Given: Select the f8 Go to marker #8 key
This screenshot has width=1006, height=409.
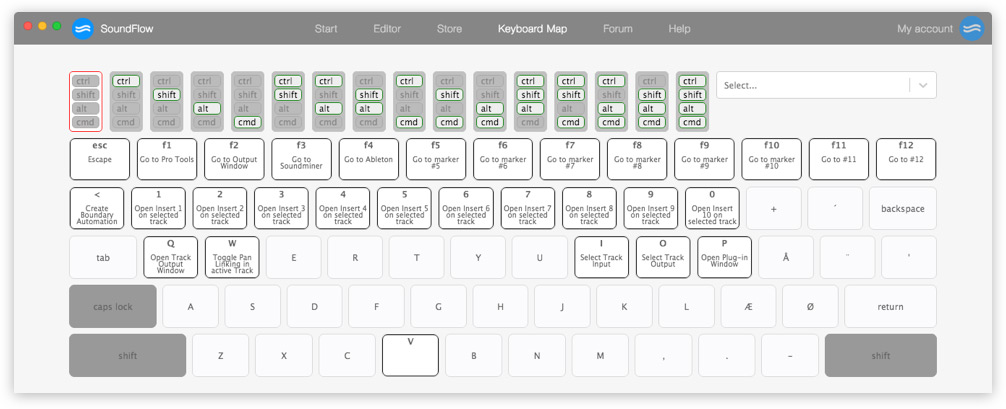Looking at the screenshot, I should 637,159.
